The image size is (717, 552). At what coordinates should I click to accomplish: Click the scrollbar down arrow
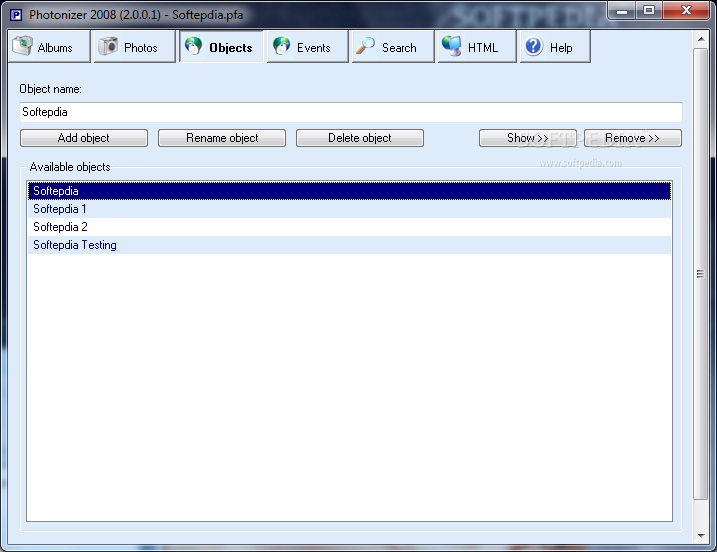pos(701,535)
